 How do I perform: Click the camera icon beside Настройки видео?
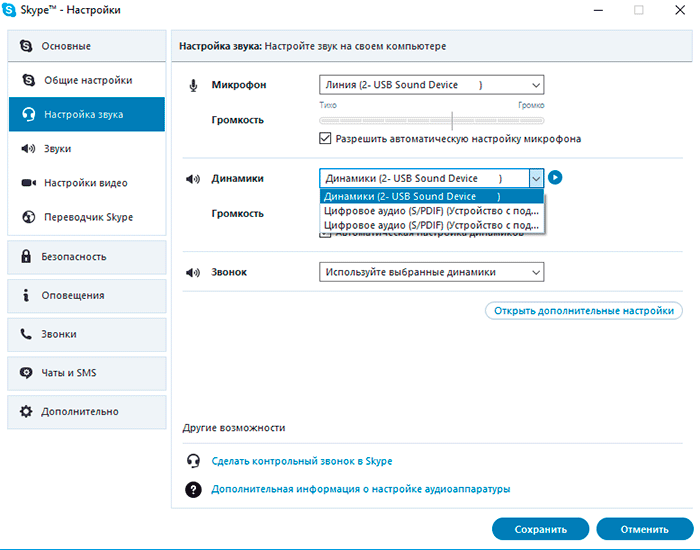pyautogui.click(x=29, y=183)
